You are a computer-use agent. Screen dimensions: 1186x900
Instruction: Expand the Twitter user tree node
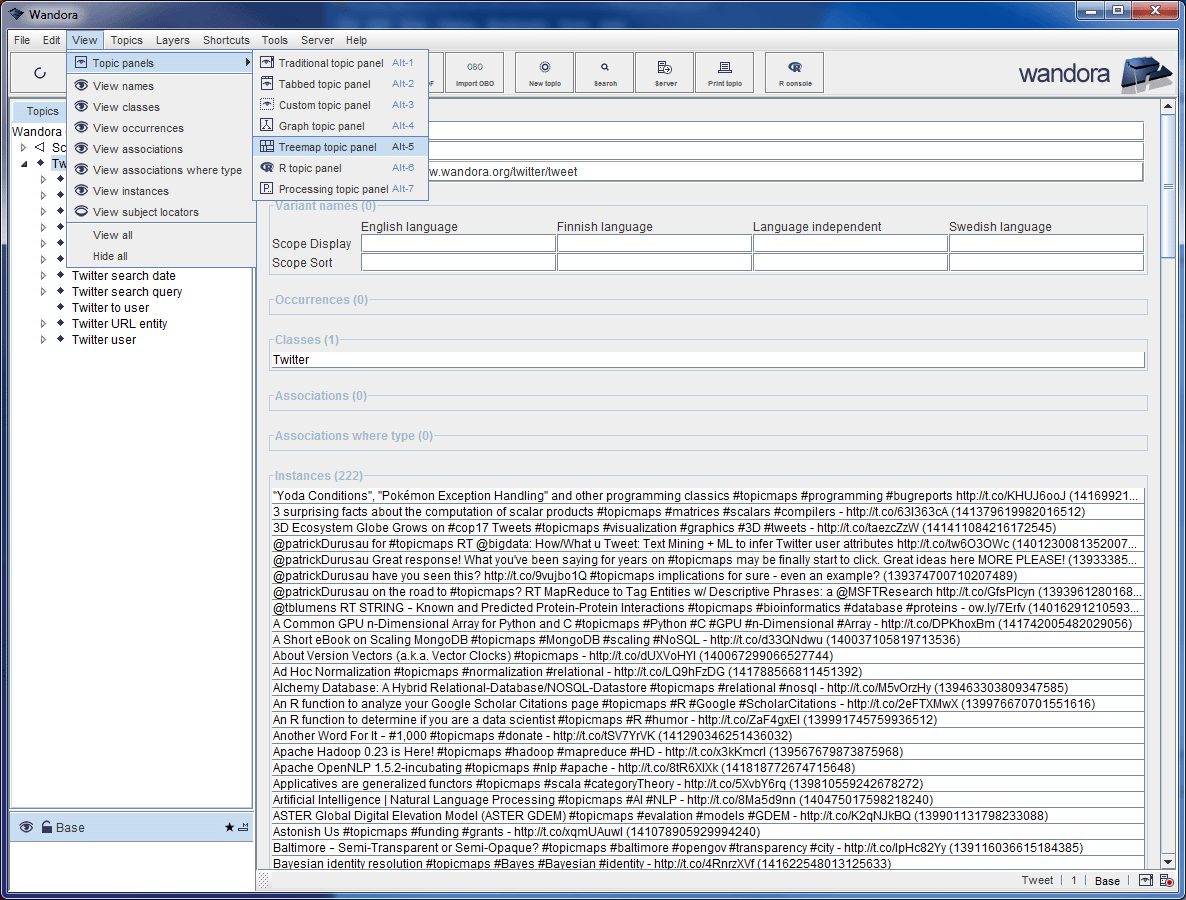(x=43, y=340)
